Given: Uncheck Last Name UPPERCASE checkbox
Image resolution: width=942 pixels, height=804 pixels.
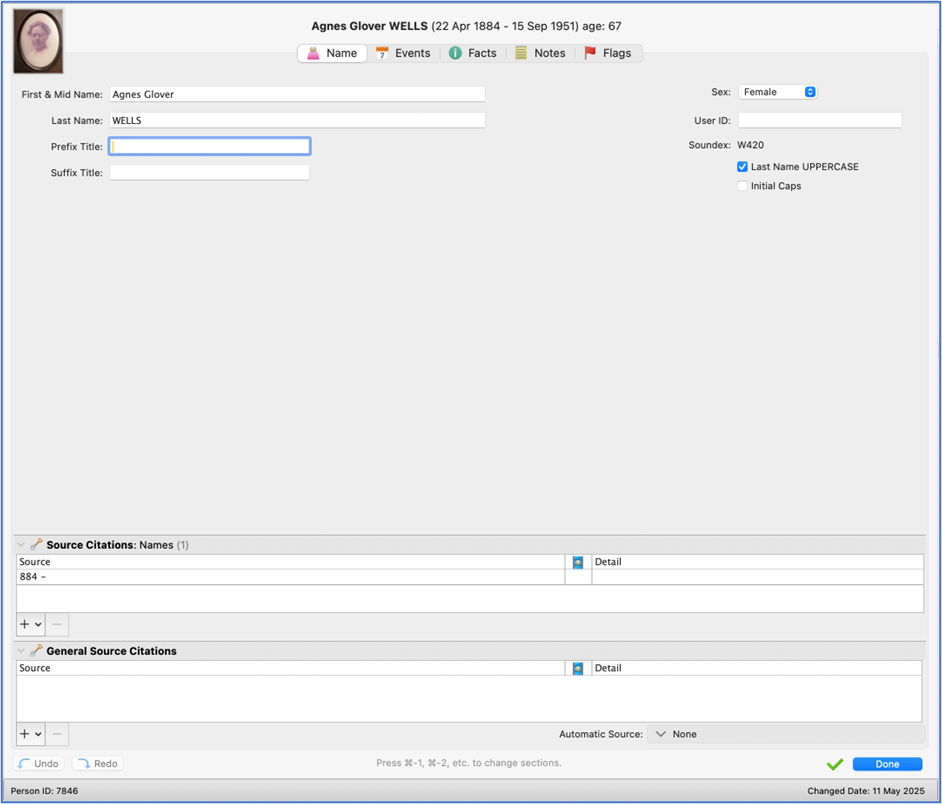Looking at the screenshot, I should pos(742,167).
